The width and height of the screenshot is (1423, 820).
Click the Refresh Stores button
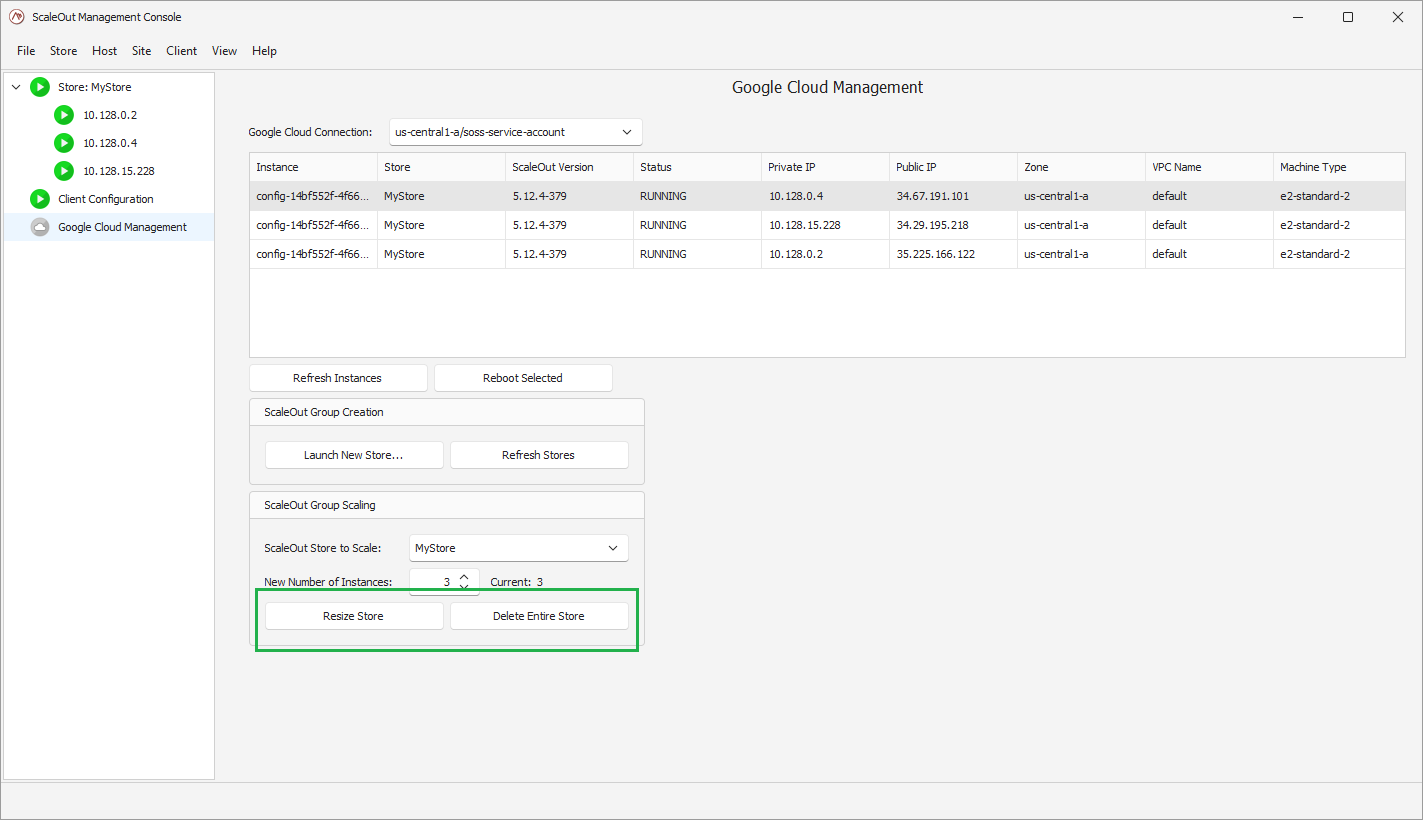539,455
